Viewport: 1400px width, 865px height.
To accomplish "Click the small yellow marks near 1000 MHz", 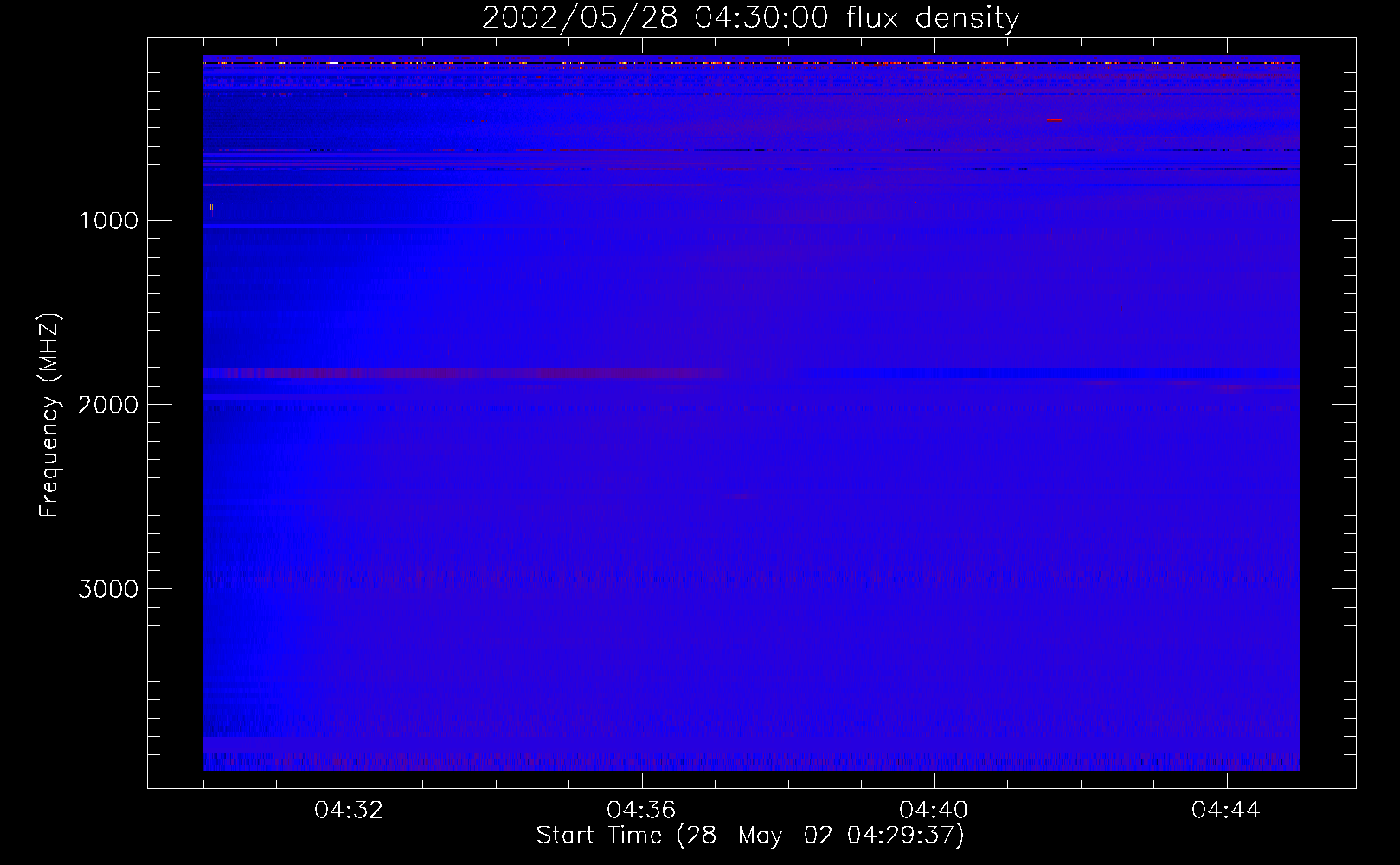I will coord(213,208).
